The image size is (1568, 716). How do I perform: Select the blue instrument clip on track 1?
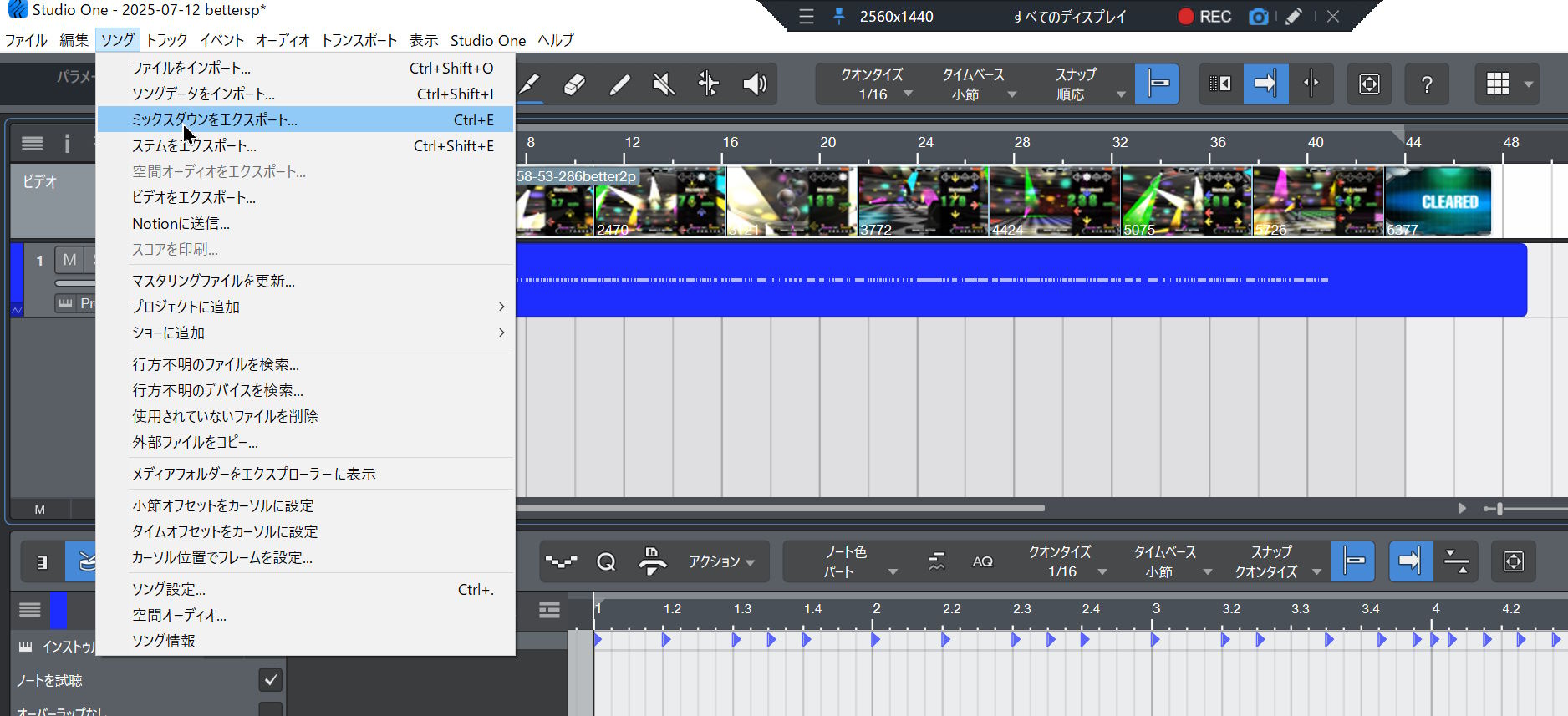tap(1021, 280)
